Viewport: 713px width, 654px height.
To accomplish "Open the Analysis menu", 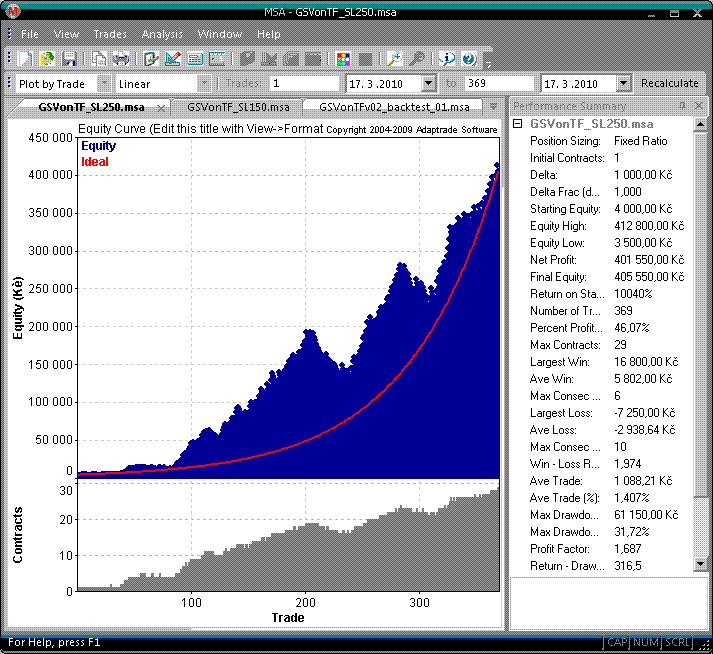I will 162,34.
